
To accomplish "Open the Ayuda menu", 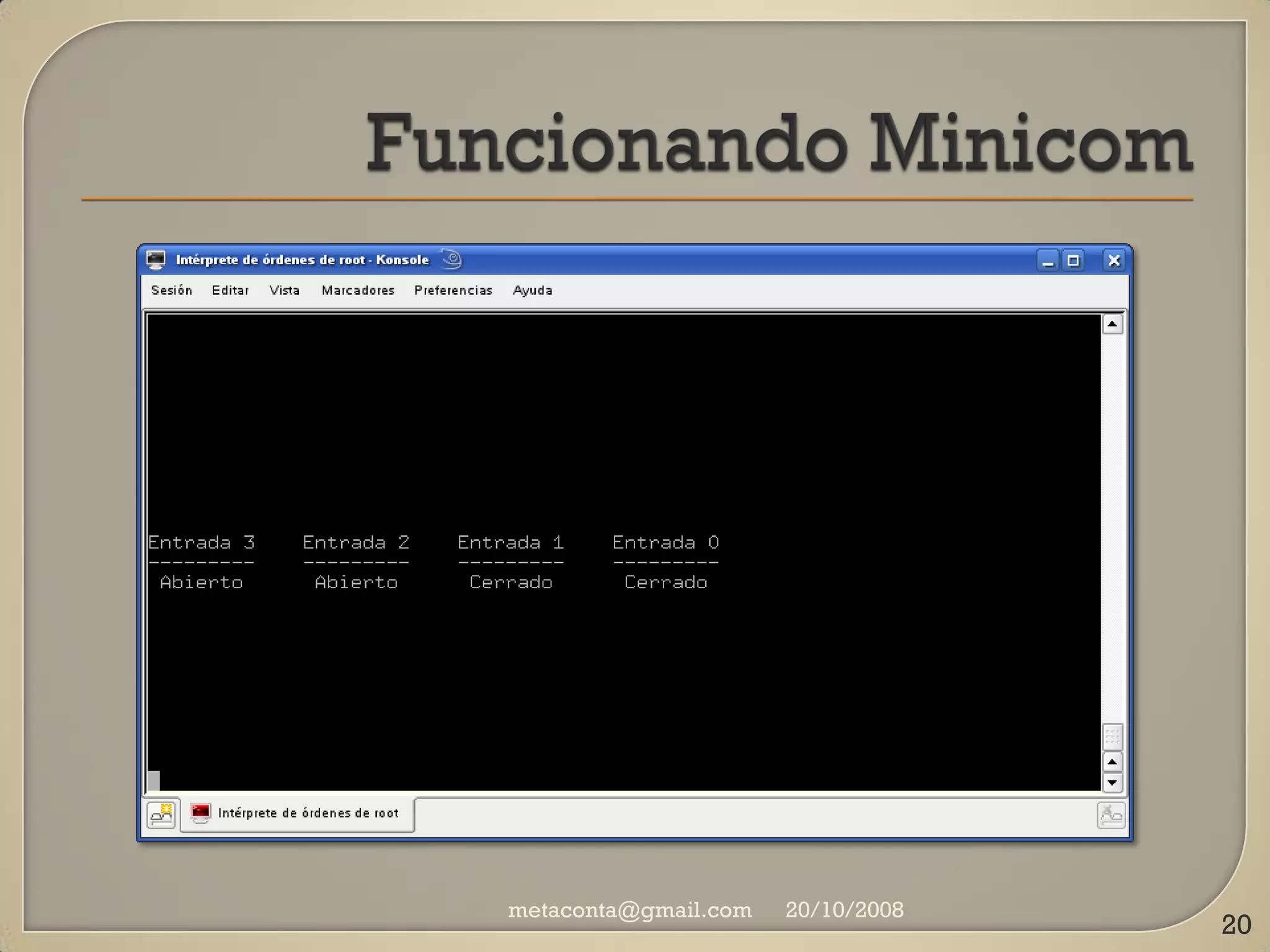I will (533, 290).
